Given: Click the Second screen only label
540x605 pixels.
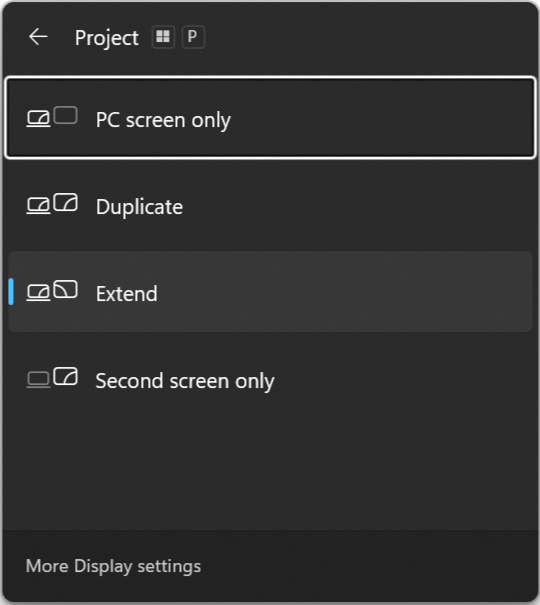Looking at the screenshot, I should click(x=185, y=381).
